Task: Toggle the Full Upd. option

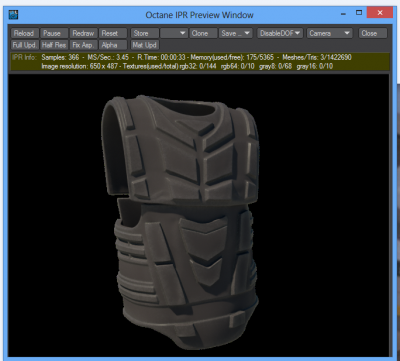Action: [x=25, y=45]
